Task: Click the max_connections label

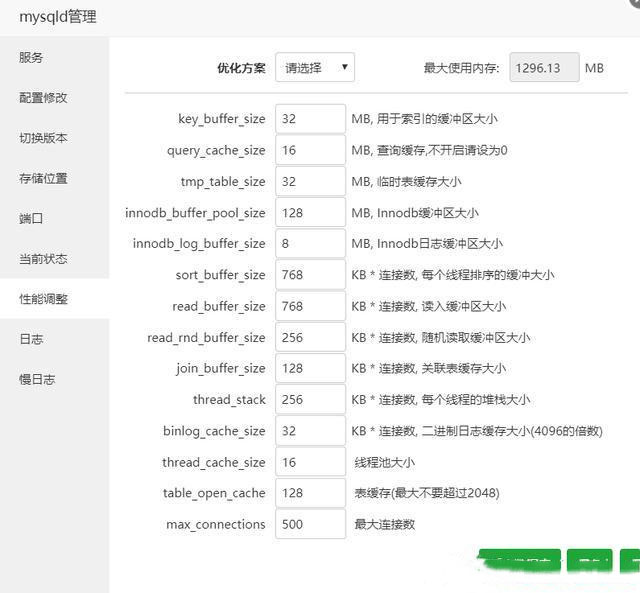Action: (x=216, y=524)
